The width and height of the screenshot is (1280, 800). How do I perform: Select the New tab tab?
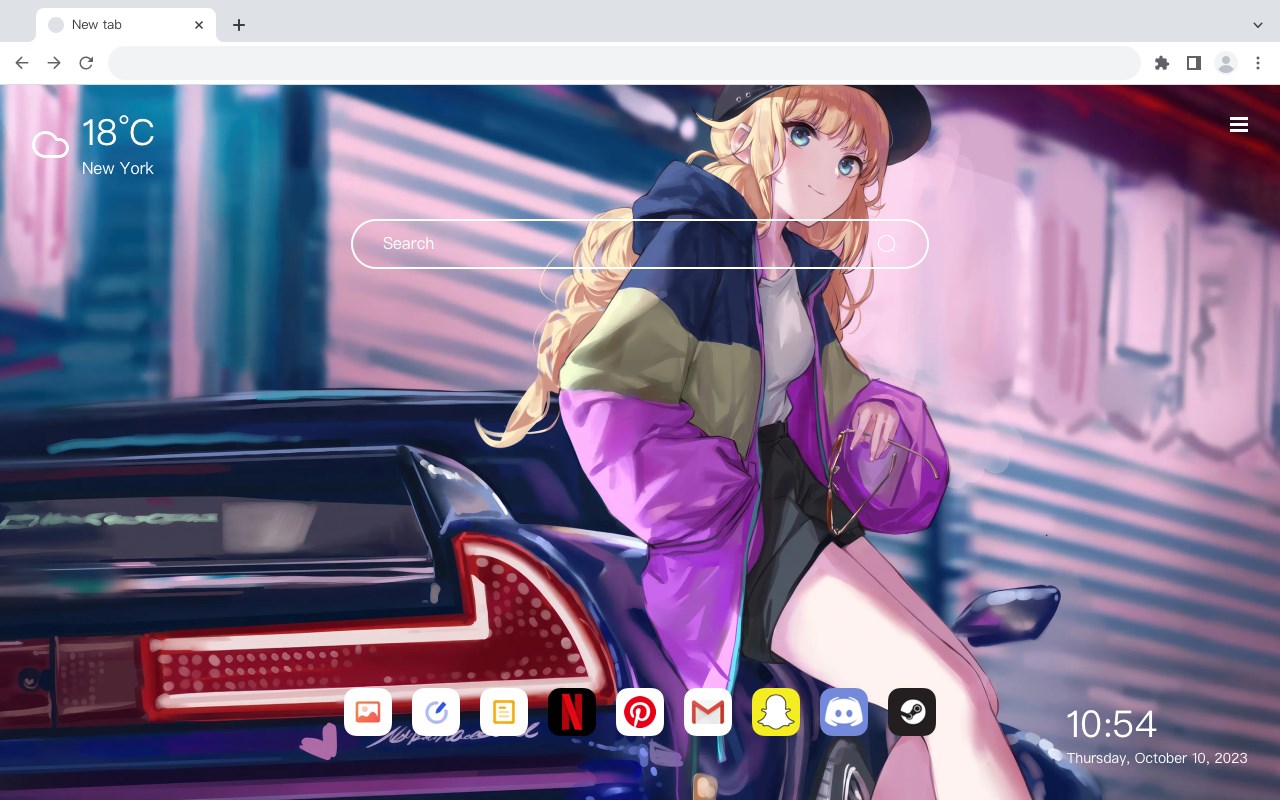pos(126,25)
